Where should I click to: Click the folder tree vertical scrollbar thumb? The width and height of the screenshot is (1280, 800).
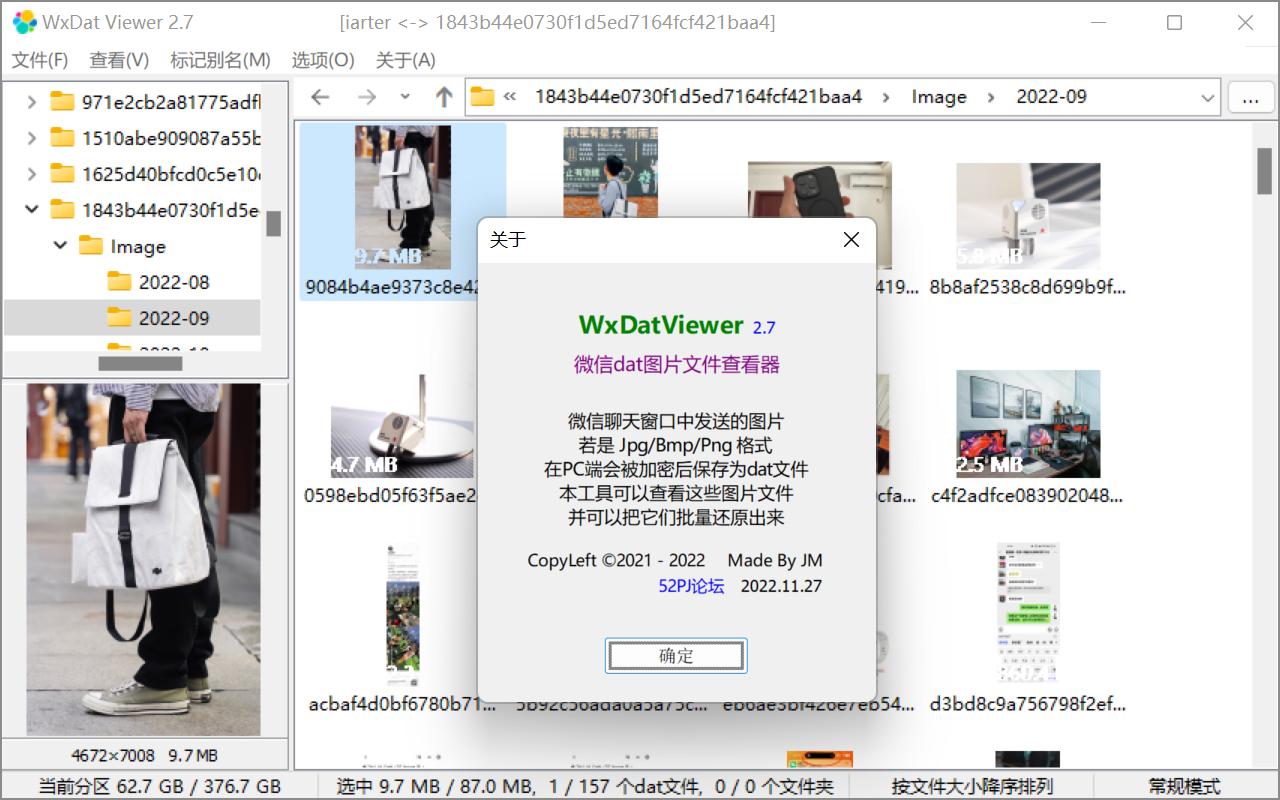pos(273,223)
